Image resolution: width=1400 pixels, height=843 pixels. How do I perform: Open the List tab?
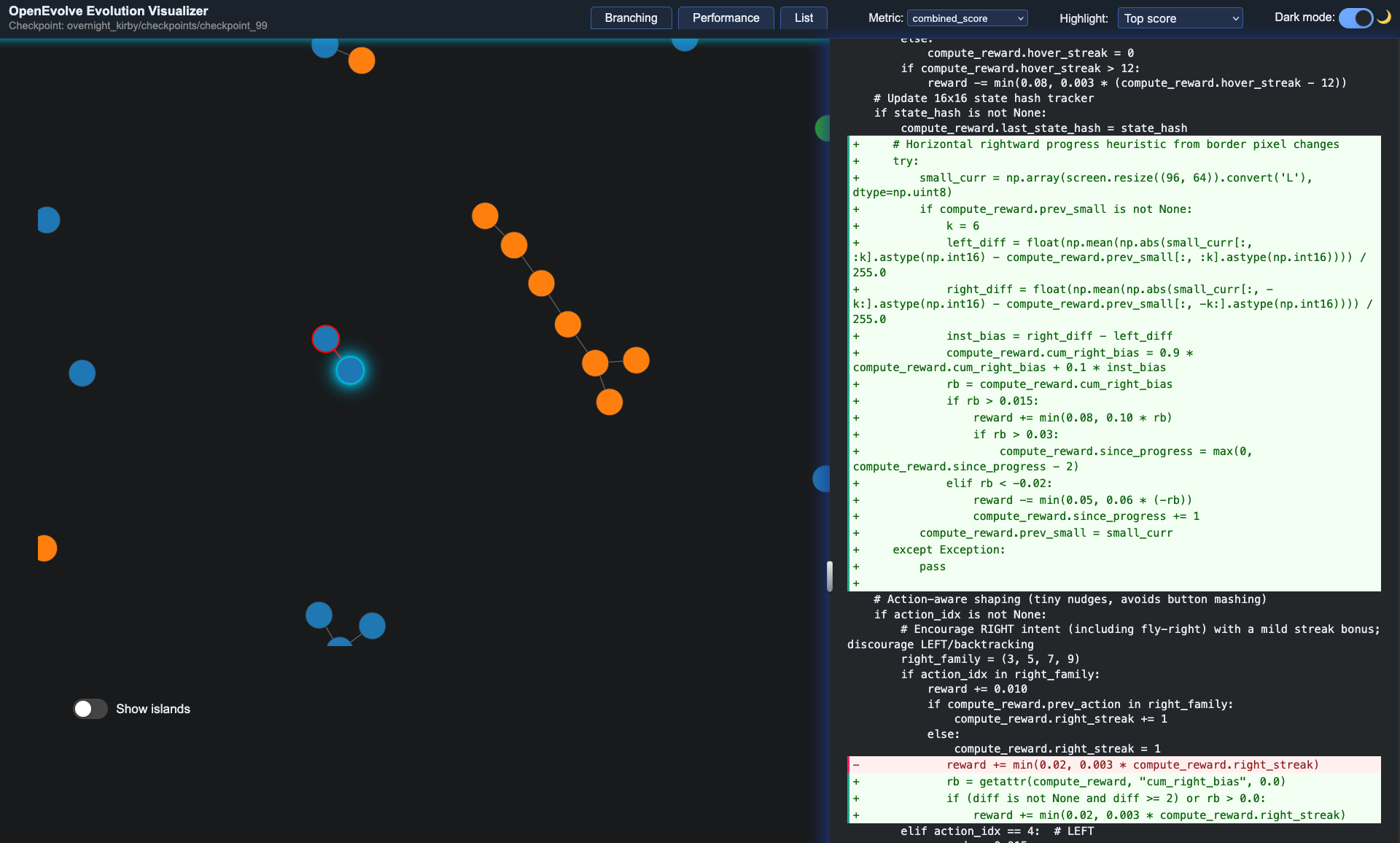[x=804, y=18]
